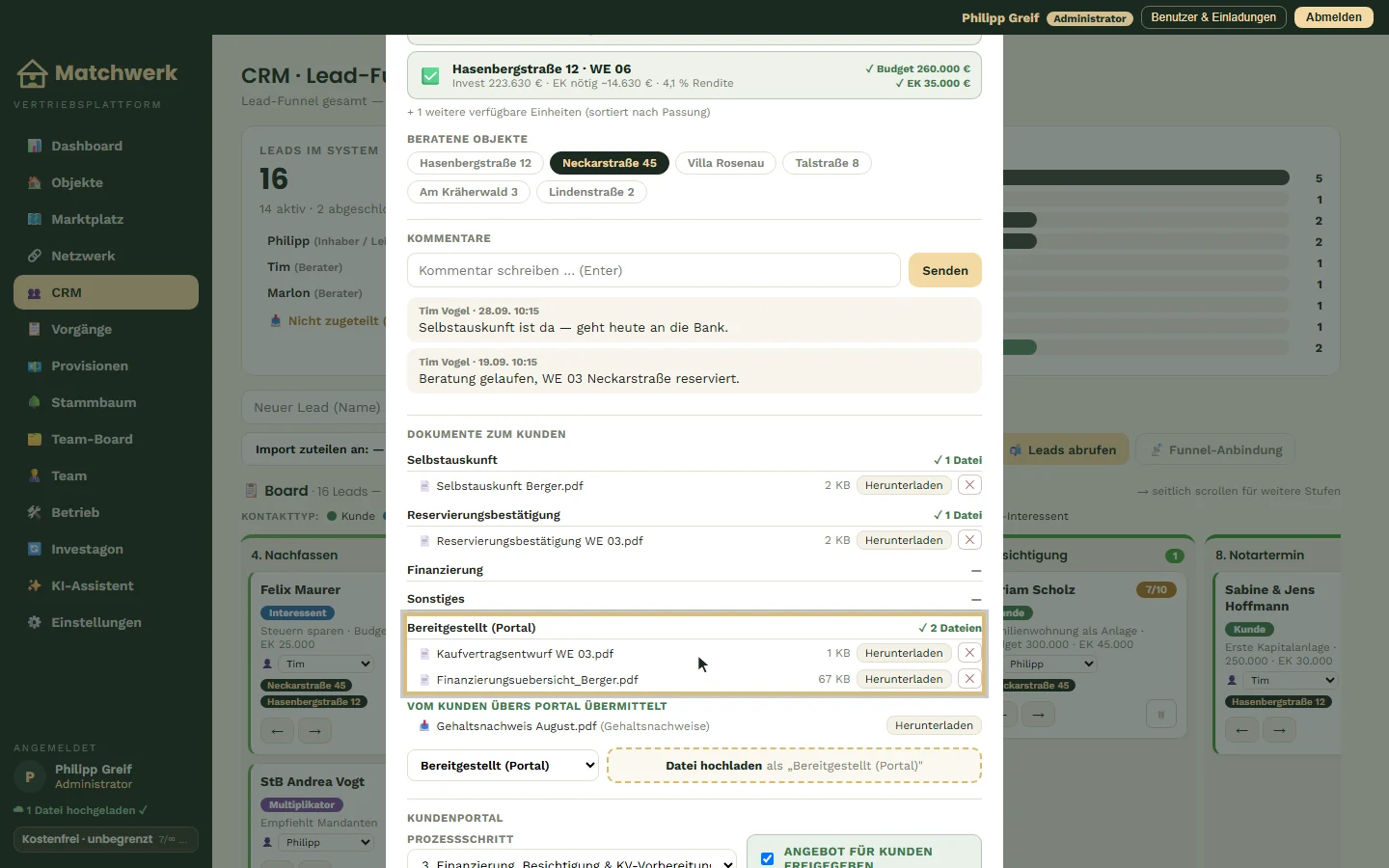Open Investagon in the sidebar
This screenshot has height=868, width=1389.
pos(106,549)
